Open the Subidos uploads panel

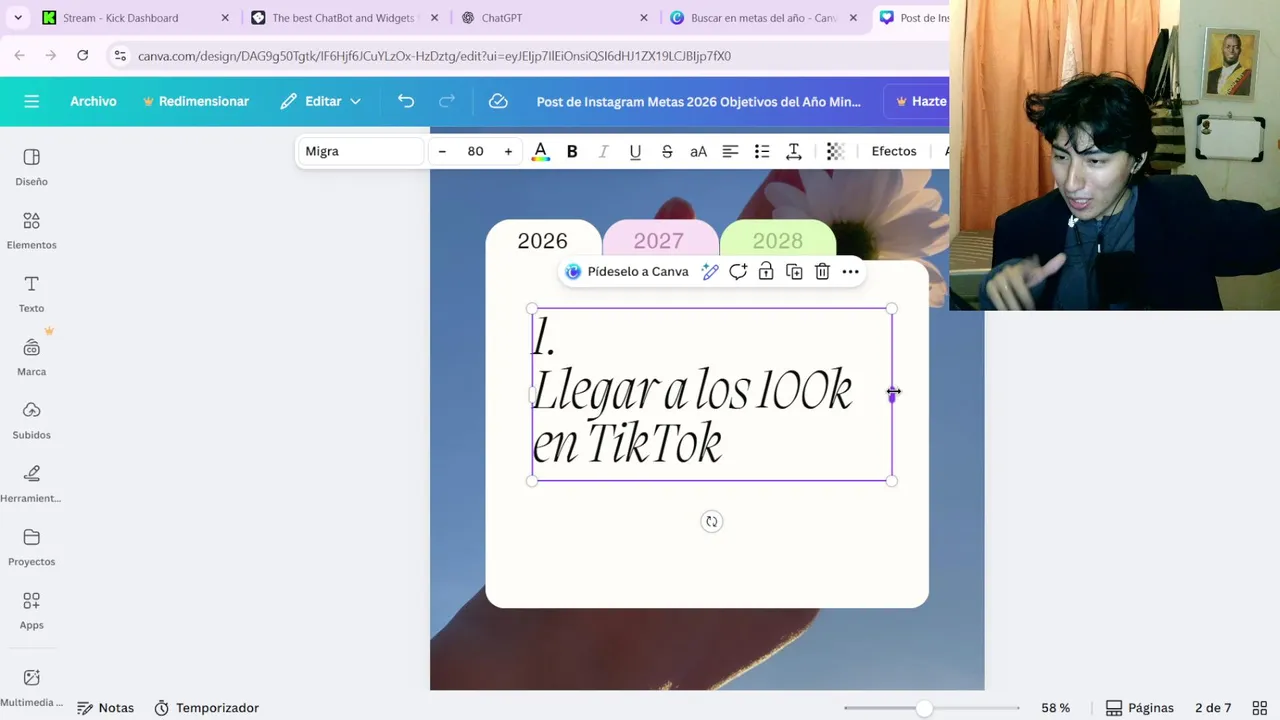click(31, 420)
